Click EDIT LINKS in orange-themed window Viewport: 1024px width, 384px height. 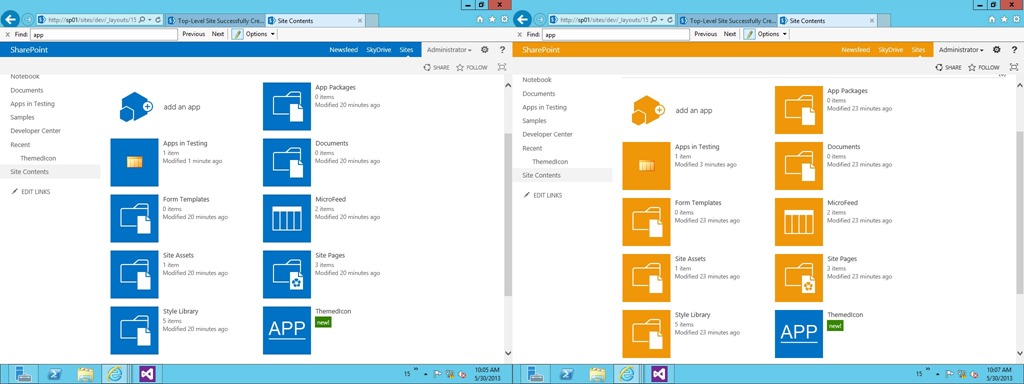543,195
